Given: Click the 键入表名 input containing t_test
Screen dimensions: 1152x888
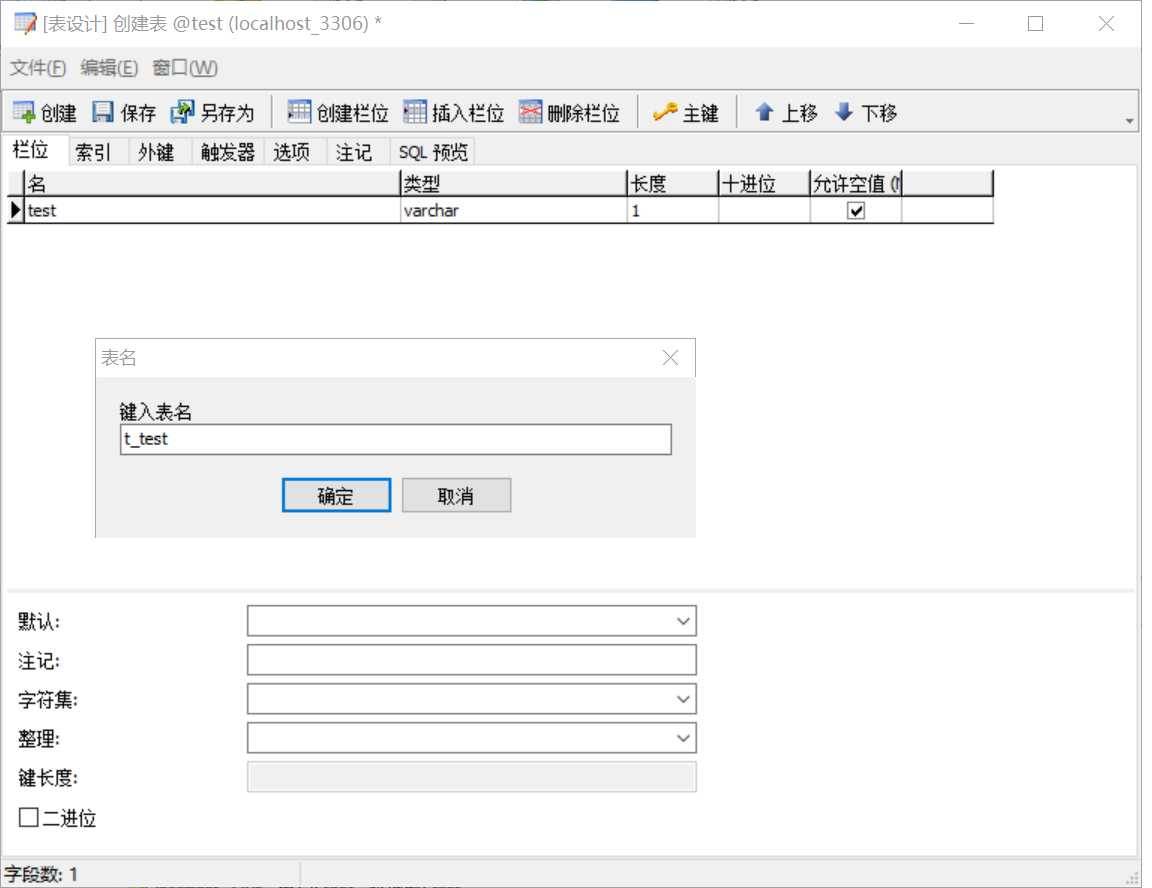Looking at the screenshot, I should 396,439.
